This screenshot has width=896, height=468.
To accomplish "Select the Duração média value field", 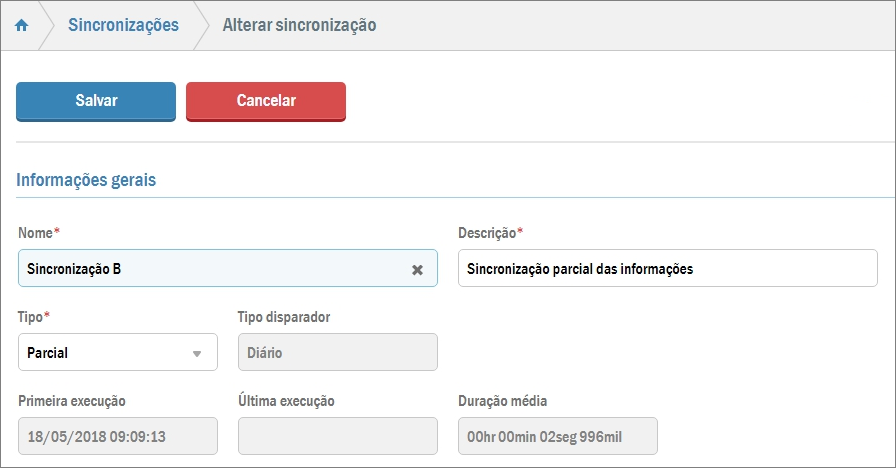I will [557, 437].
